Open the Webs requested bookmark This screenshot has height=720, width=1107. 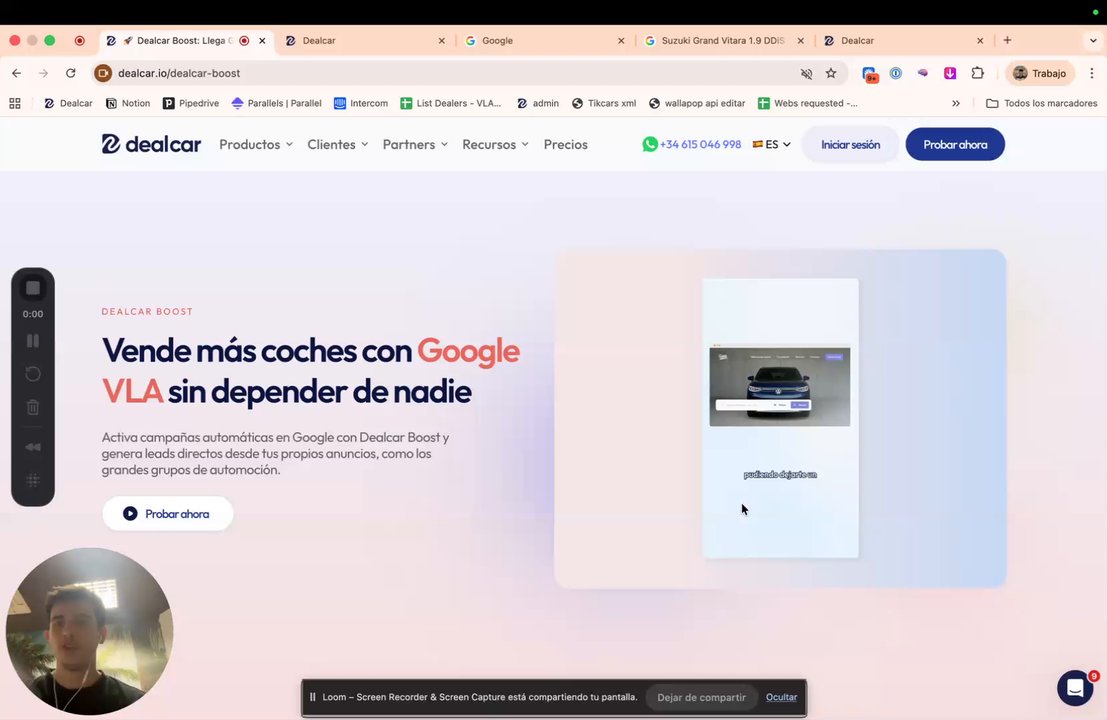tap(808, 103)
